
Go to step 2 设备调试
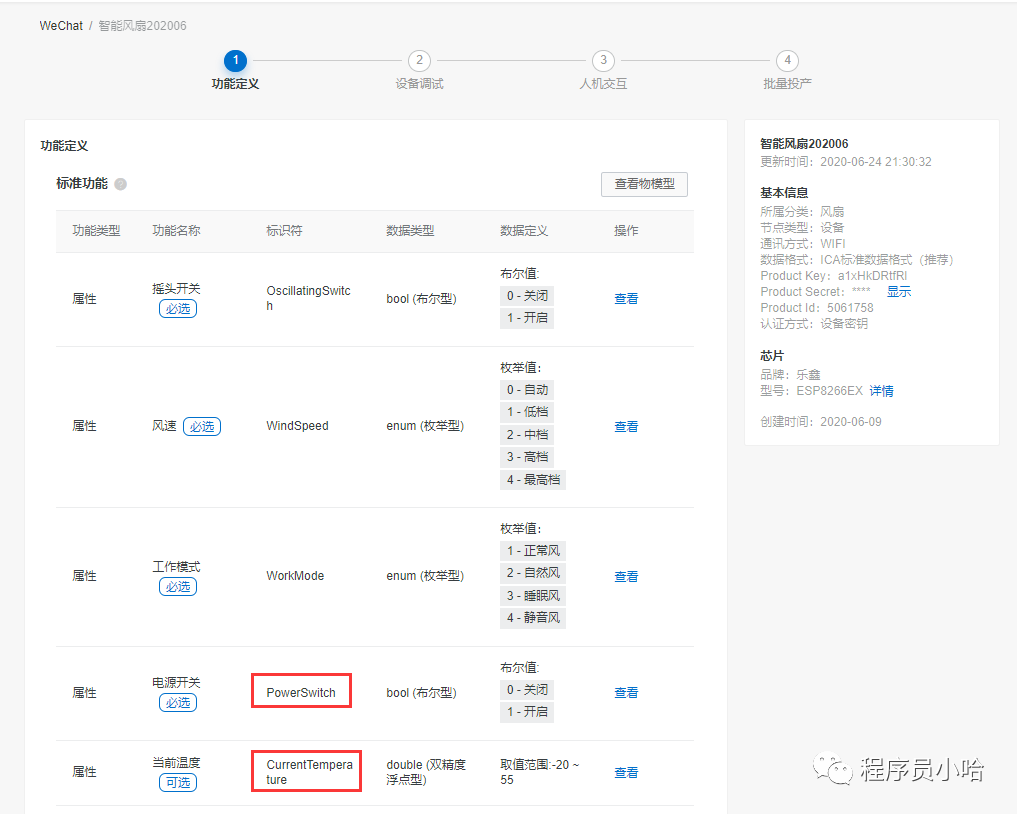click(419, 61)
